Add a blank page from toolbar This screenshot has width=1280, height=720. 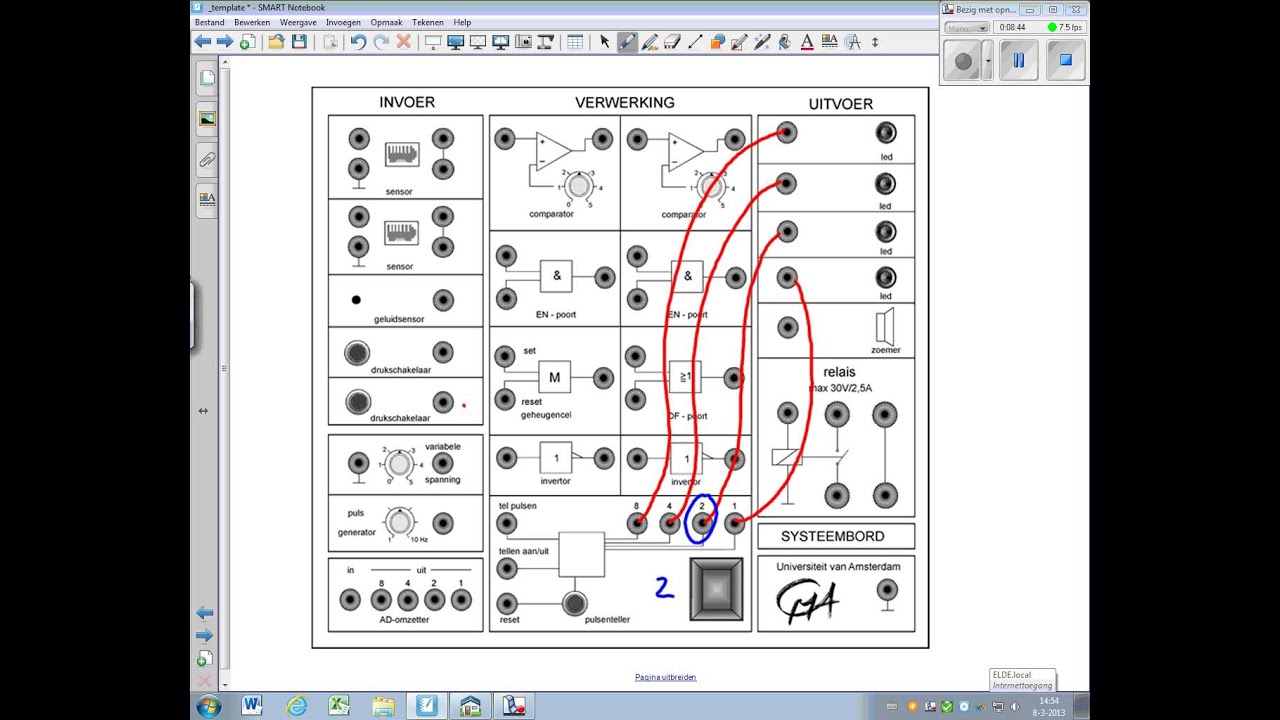pyautogui.click(x=247, y=42)
